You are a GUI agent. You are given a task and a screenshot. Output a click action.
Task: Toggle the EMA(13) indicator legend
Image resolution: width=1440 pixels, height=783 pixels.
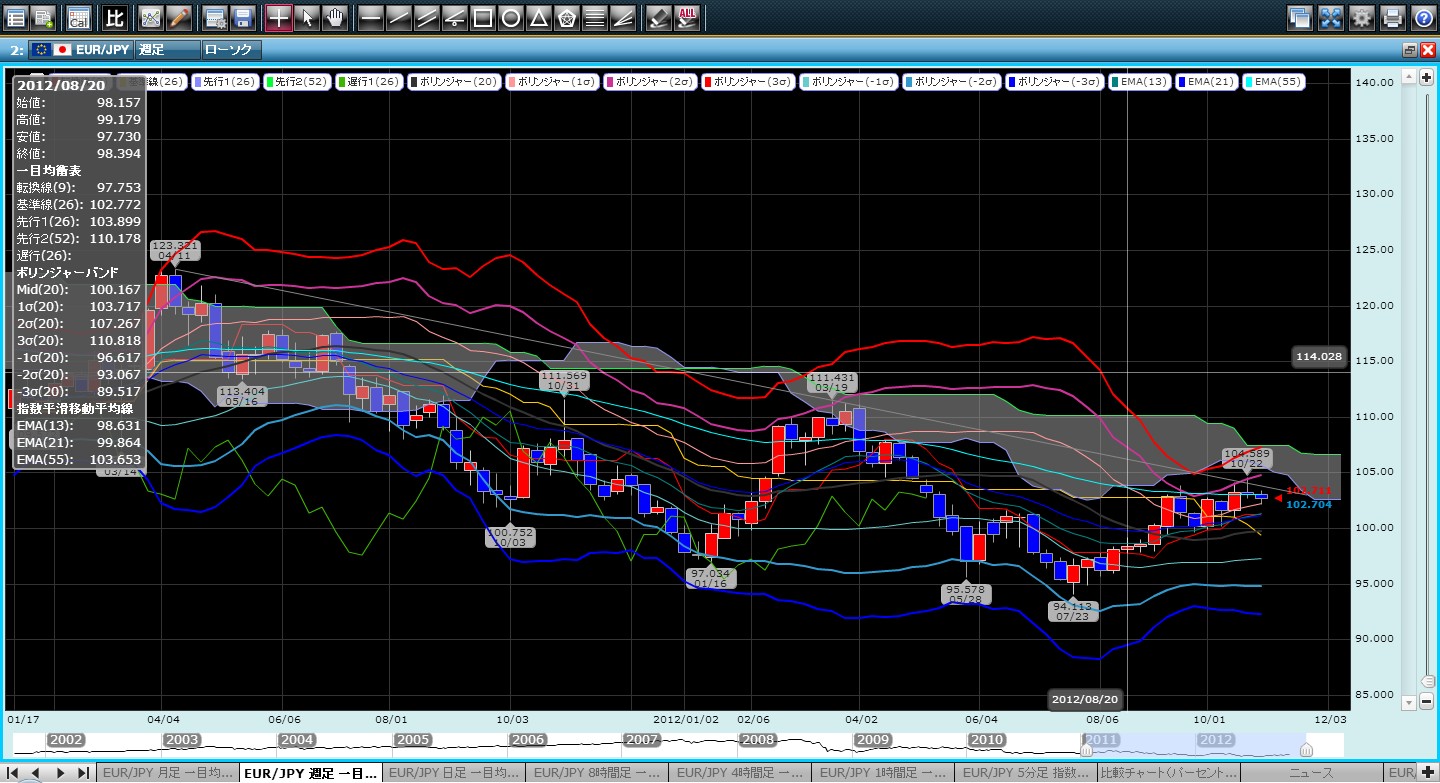click(x=1141, y=82)
